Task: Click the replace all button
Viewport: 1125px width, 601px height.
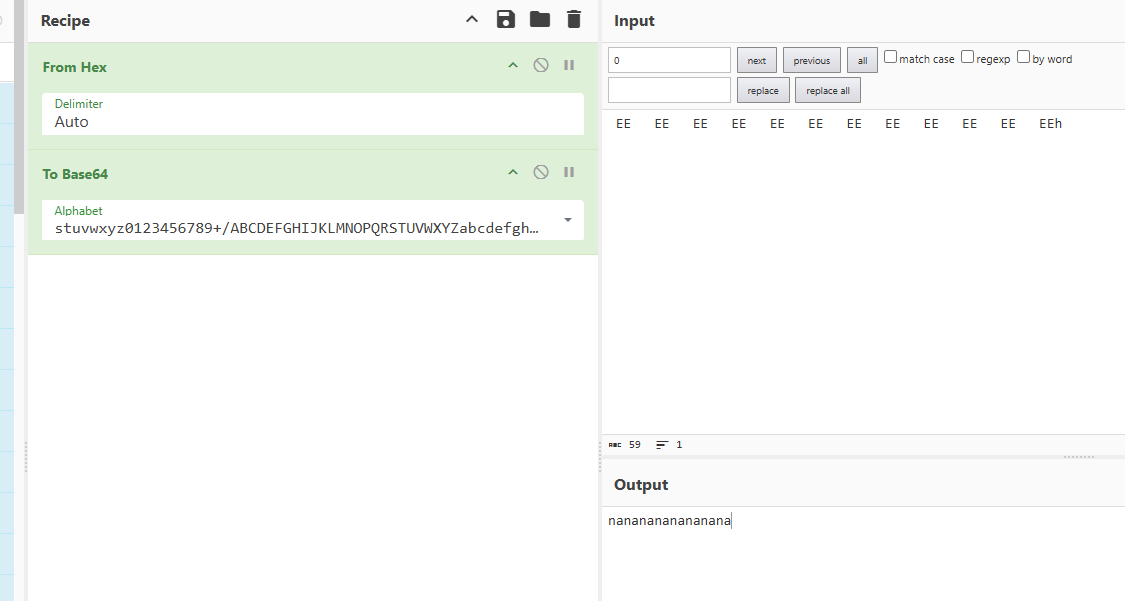Action: [827, 91]
